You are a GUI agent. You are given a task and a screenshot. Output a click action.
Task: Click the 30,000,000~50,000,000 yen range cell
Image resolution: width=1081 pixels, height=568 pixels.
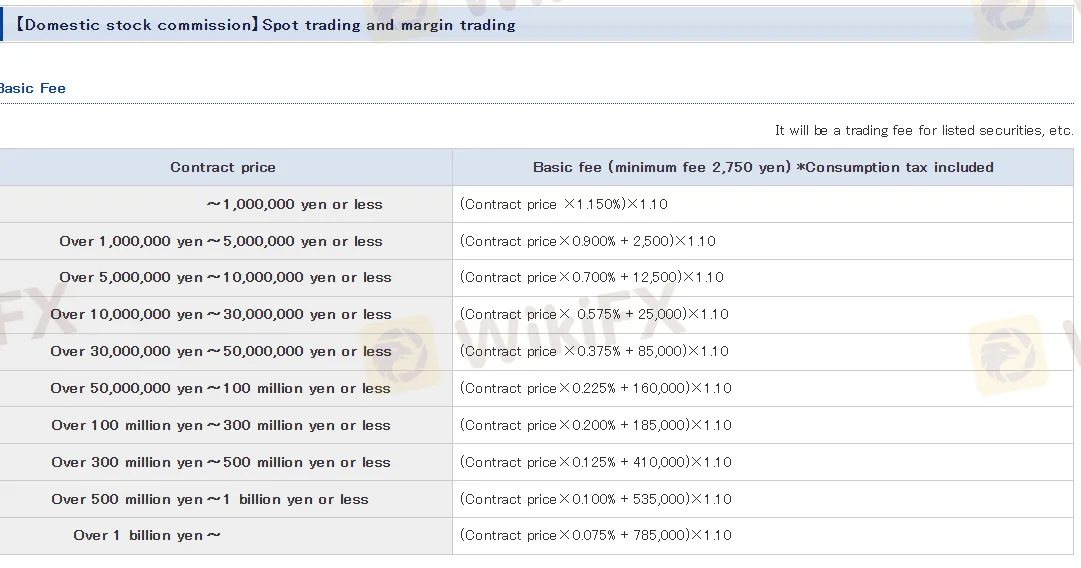(x=221, y=351)
